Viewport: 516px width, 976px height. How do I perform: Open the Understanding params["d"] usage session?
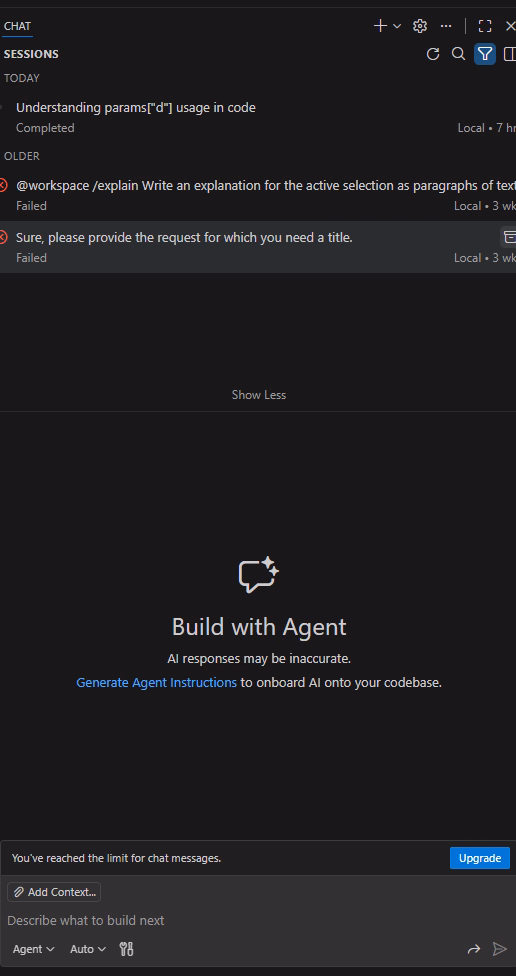(x=258, y=117)
